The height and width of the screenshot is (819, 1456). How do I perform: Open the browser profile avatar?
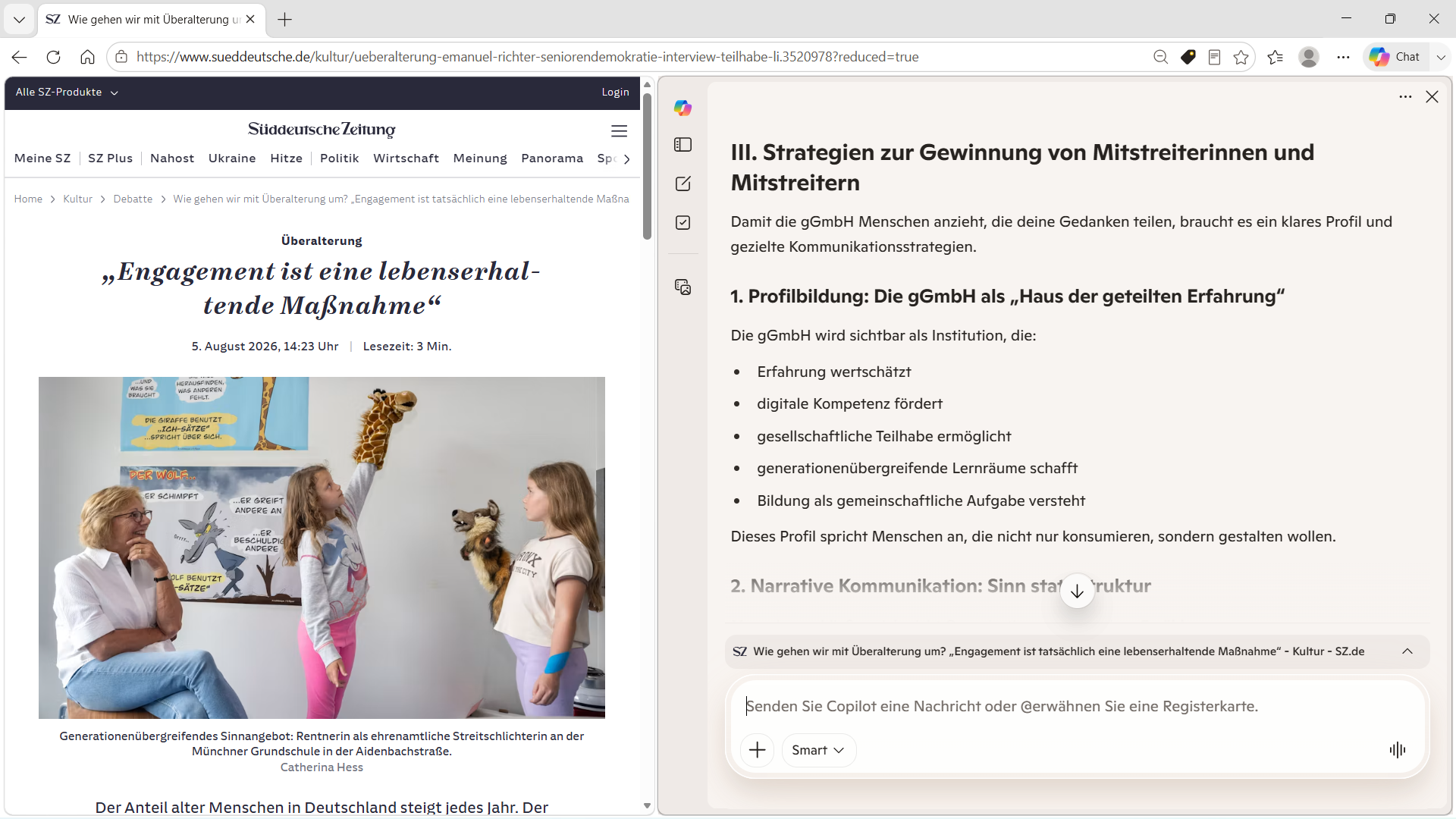(1309, 57)
